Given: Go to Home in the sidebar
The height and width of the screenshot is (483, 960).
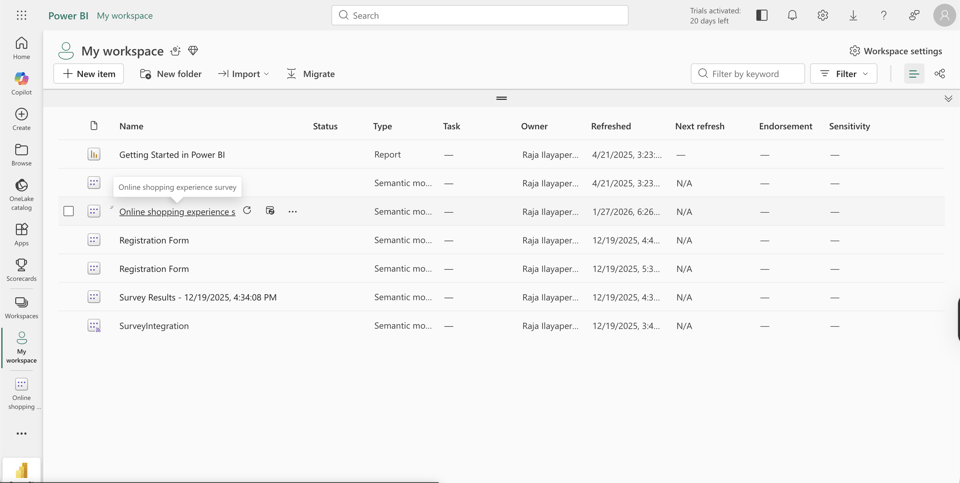Looking at the screenshot, I should tap(21, 48).
